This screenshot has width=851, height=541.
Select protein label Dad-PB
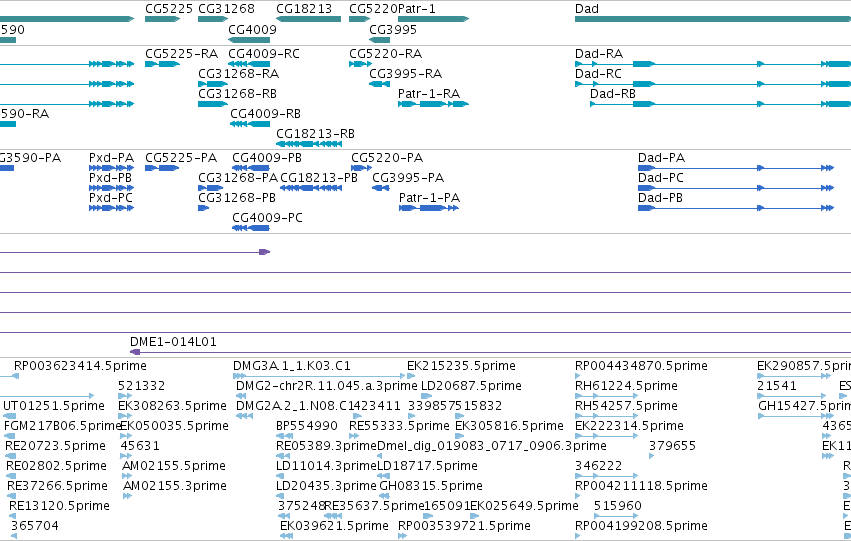(x=660, y=198)
